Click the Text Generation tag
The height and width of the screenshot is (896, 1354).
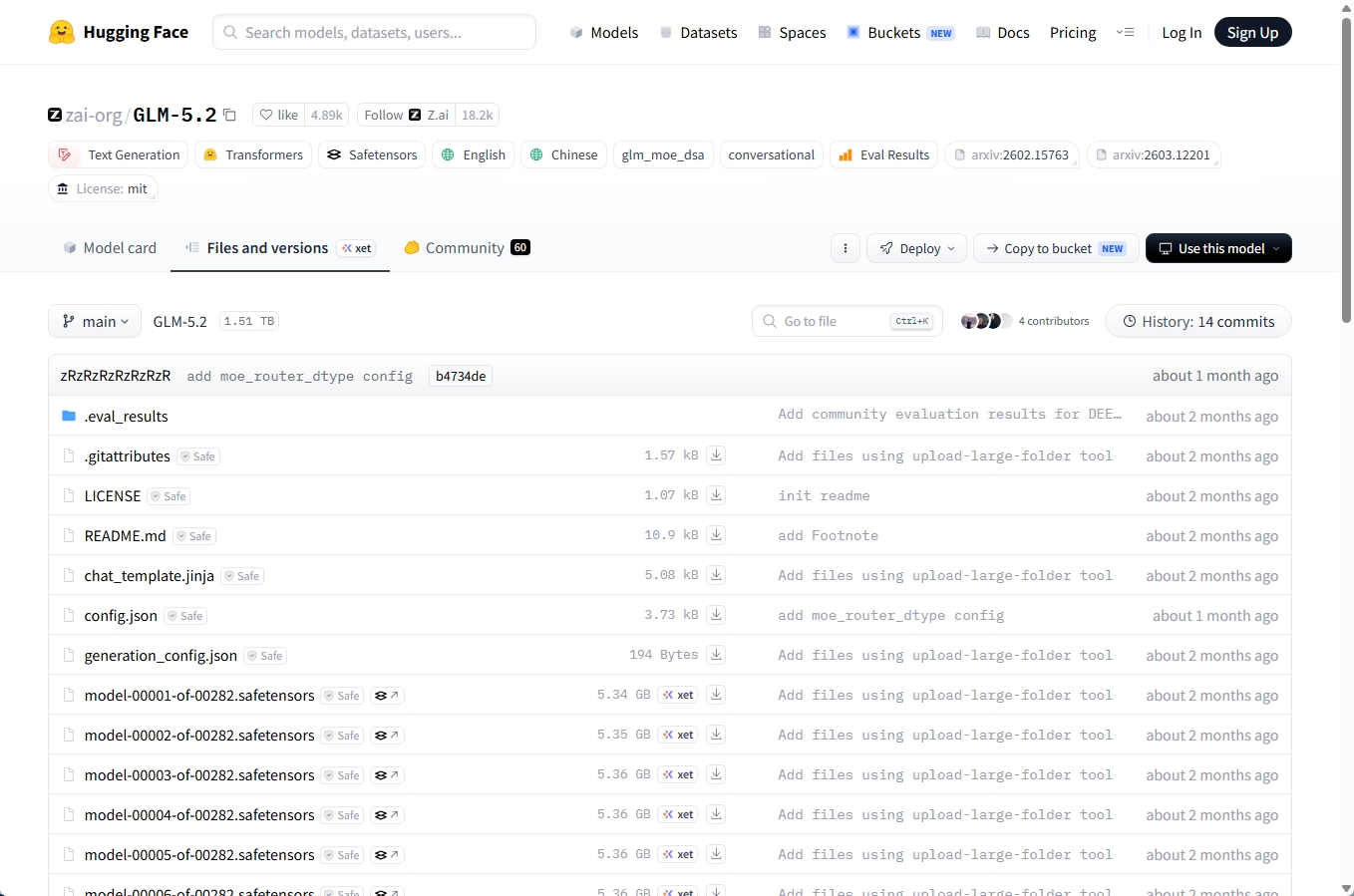coord(119,154)
